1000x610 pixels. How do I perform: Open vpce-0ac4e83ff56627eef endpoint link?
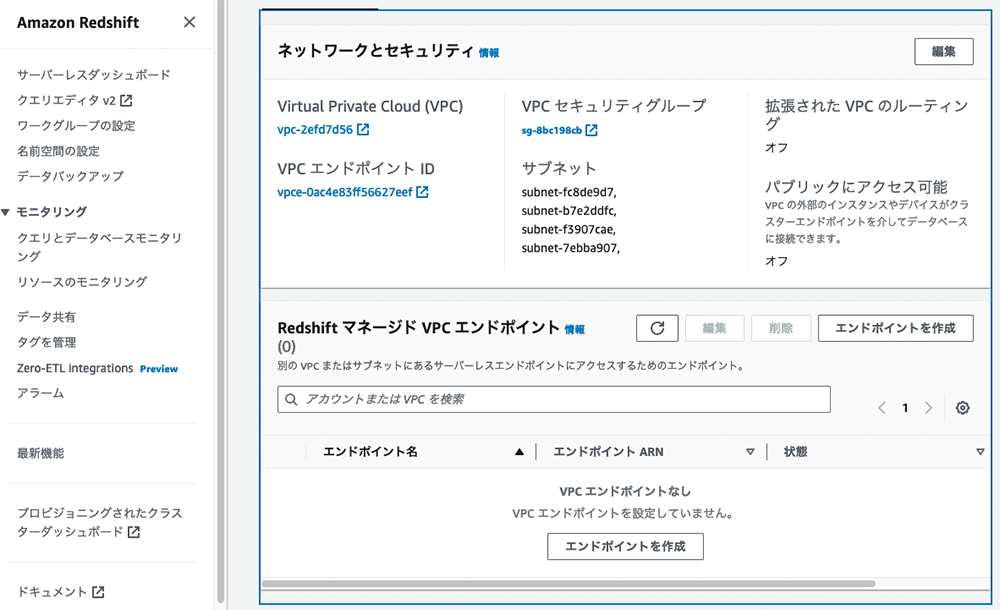(x=345, y=192)
